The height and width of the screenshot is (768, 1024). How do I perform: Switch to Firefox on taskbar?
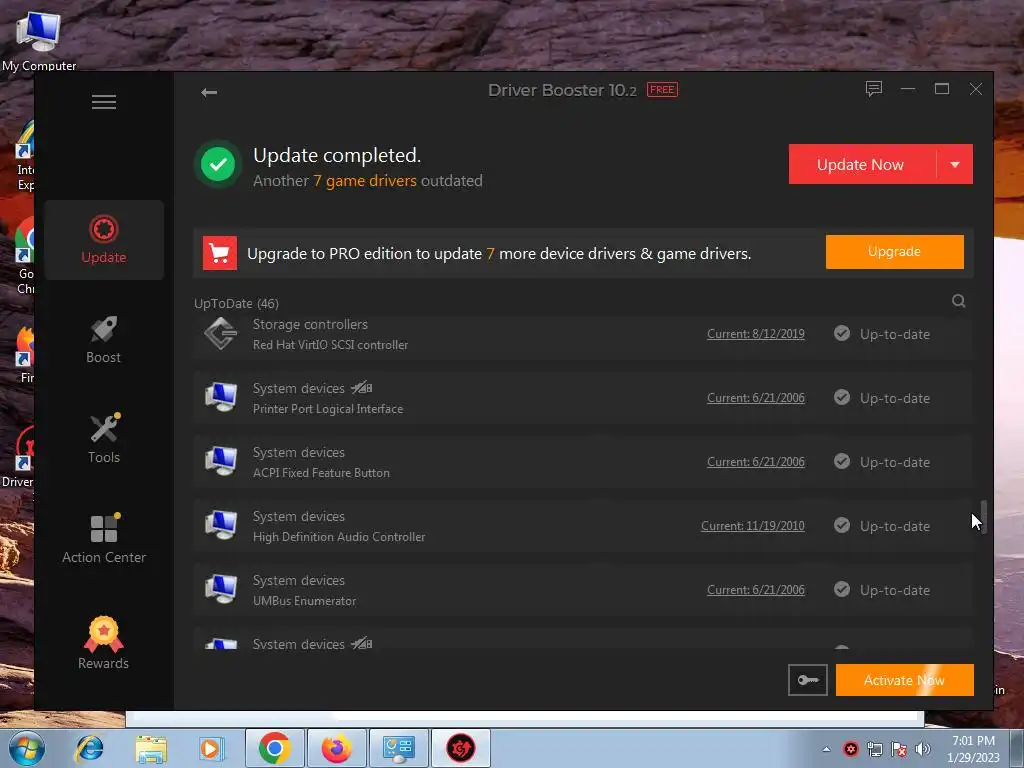(x=337, y=748)
